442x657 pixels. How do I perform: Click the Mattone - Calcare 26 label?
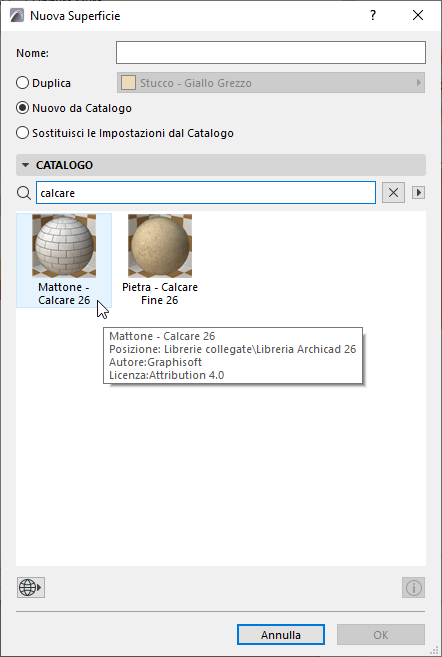64,294
